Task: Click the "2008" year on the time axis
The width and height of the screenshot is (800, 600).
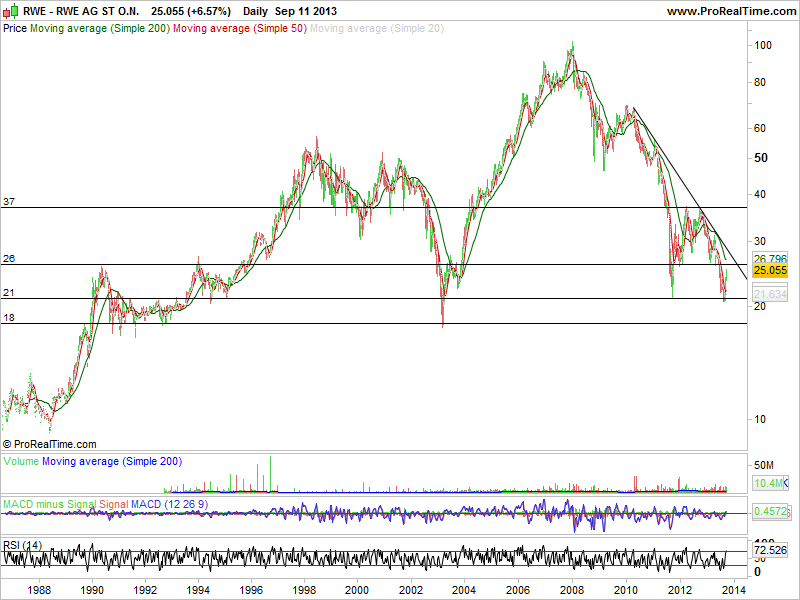Action: [x=572, y=590]
